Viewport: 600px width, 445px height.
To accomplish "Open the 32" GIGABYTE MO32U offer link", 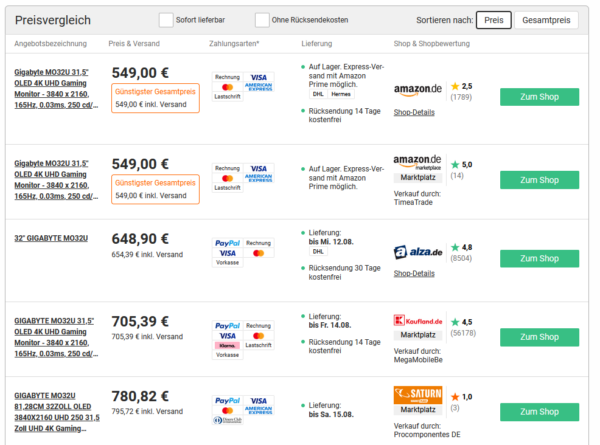I will pyautogui.click(x=51, y=238).
